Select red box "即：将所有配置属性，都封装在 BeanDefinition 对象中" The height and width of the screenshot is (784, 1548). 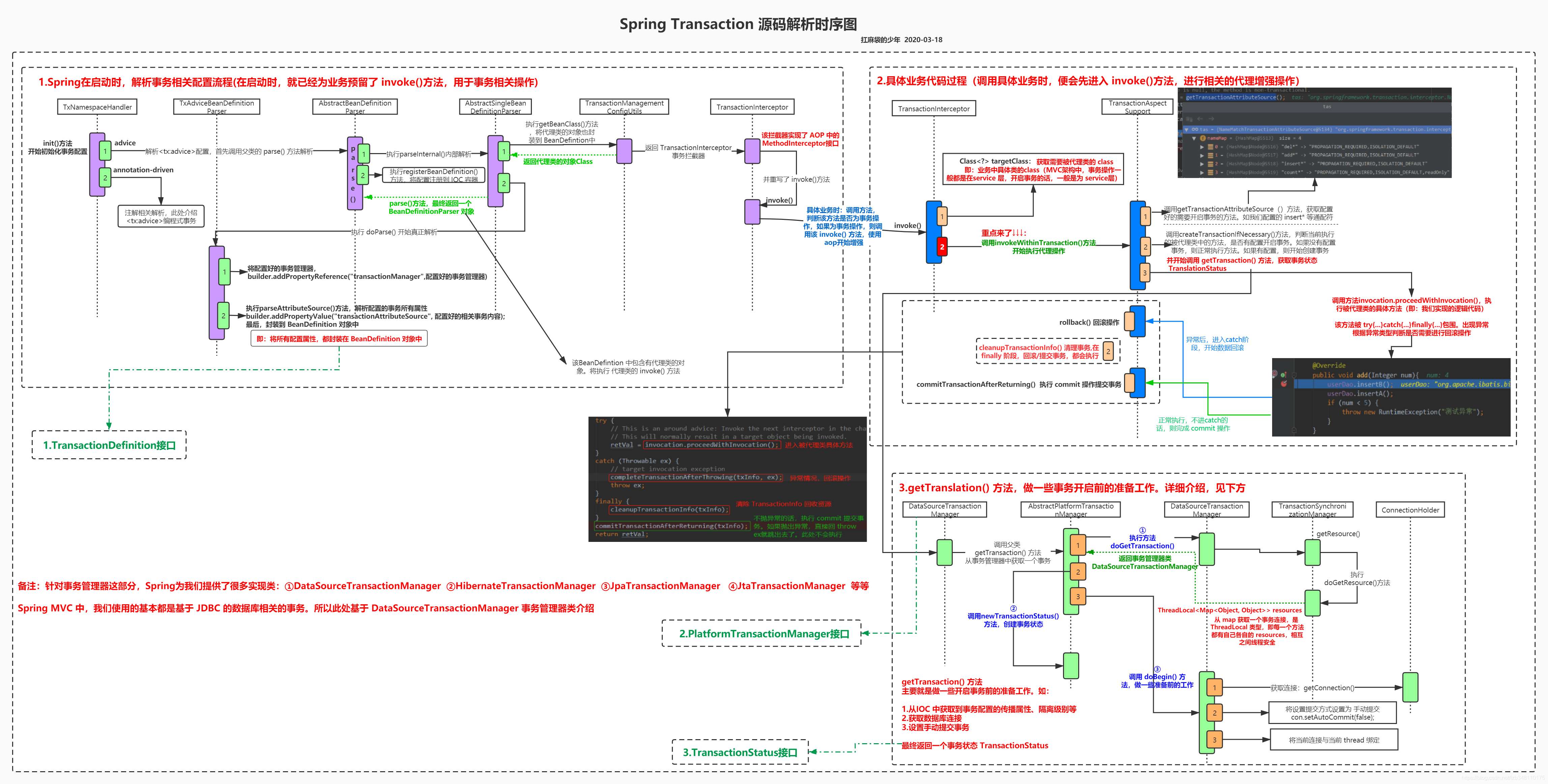point(339,339)
